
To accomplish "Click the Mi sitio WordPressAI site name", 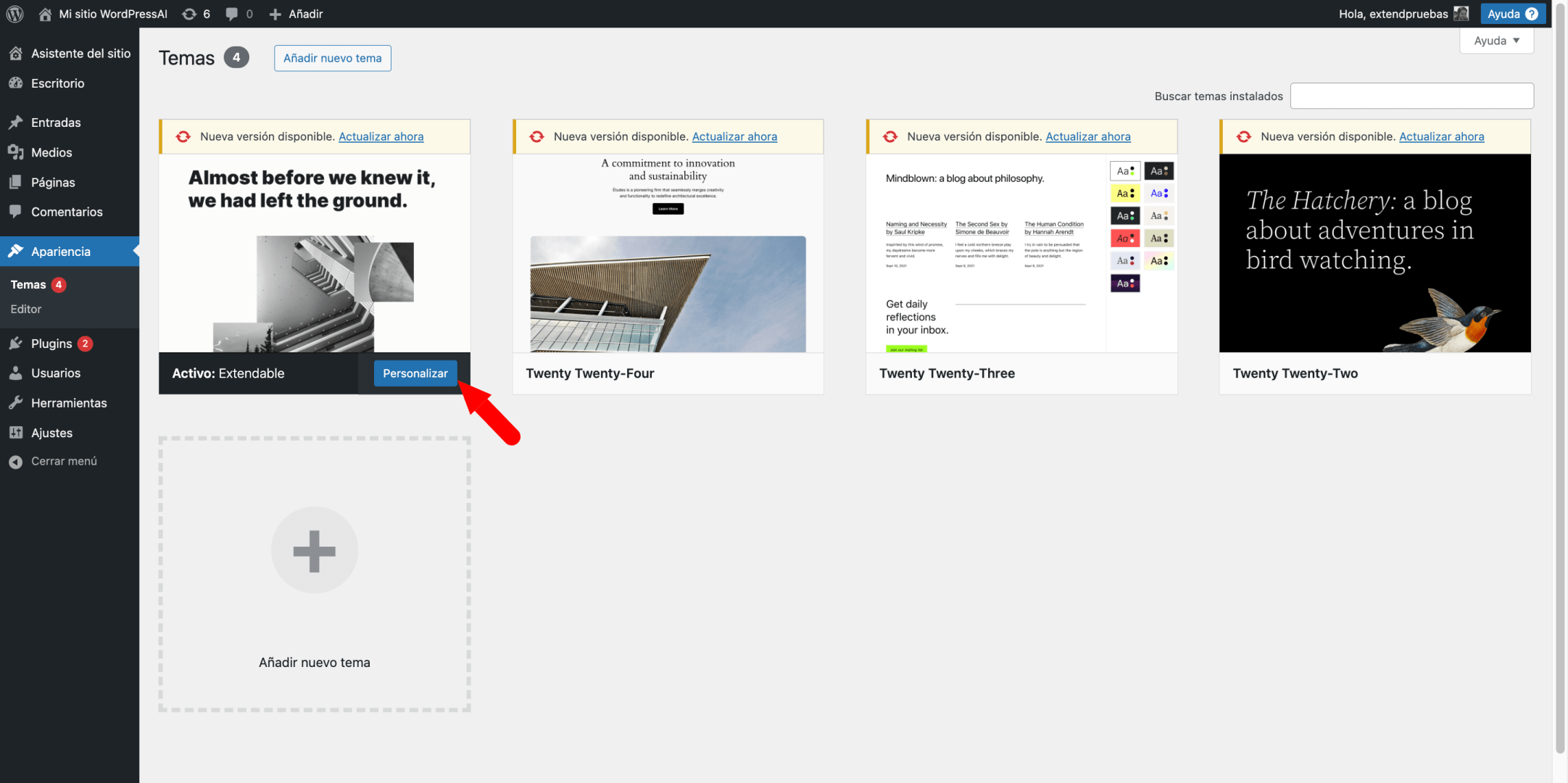I will pos(113,14).
